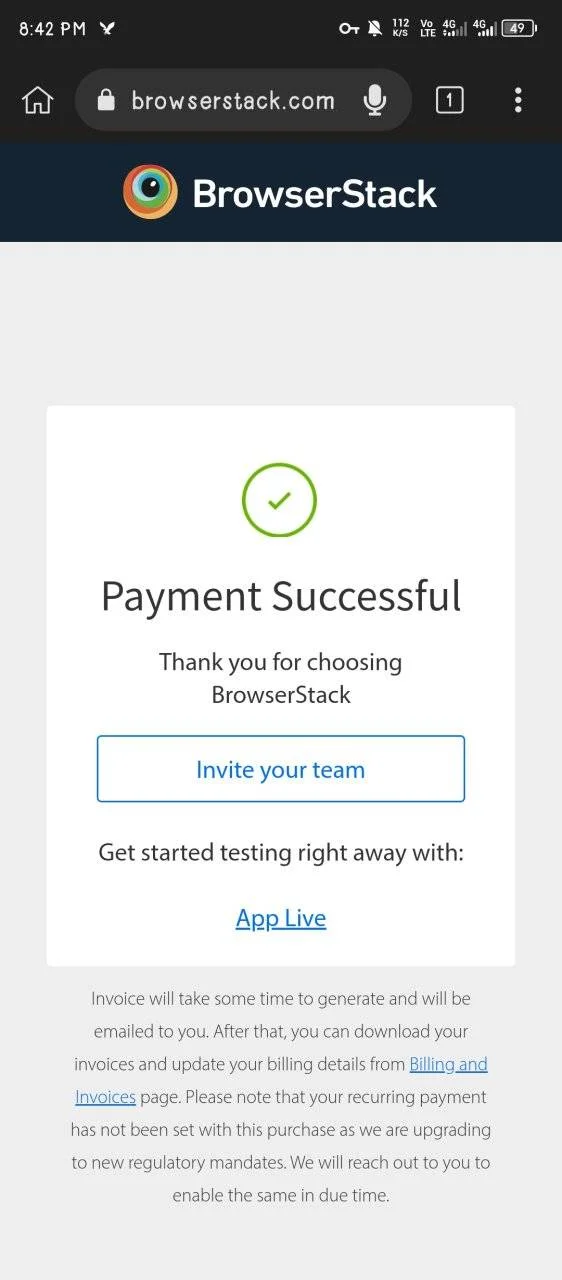Open the Chrome three-dot overflow menu
Viewport: 562px width, 1280px height.
[518, 100]
